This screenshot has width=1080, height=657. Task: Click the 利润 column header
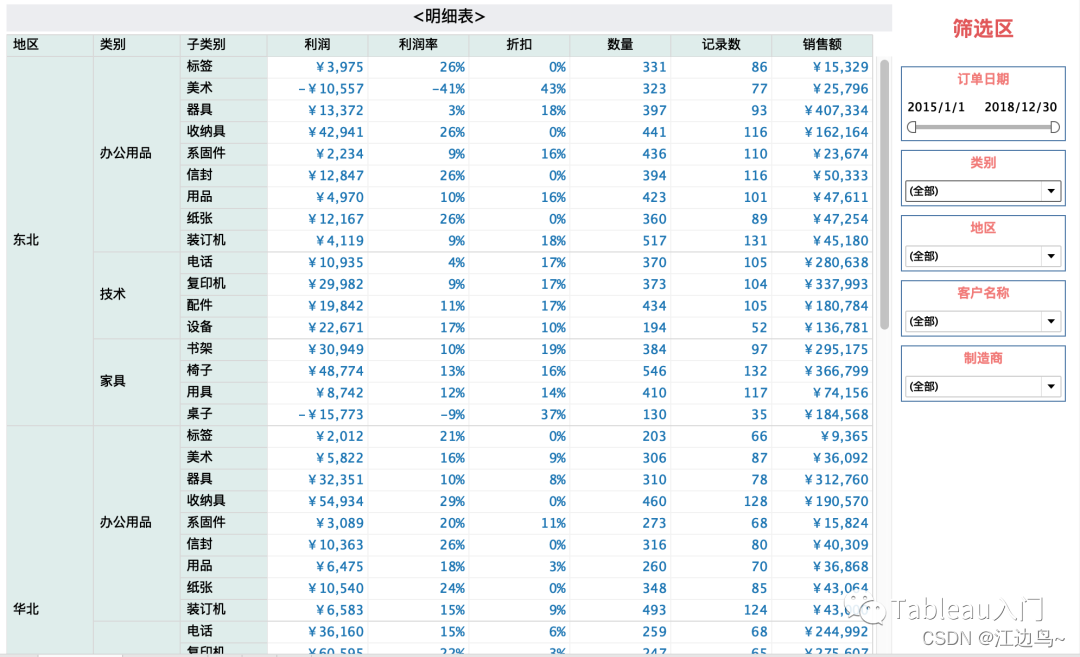click(x=318, y=45)
